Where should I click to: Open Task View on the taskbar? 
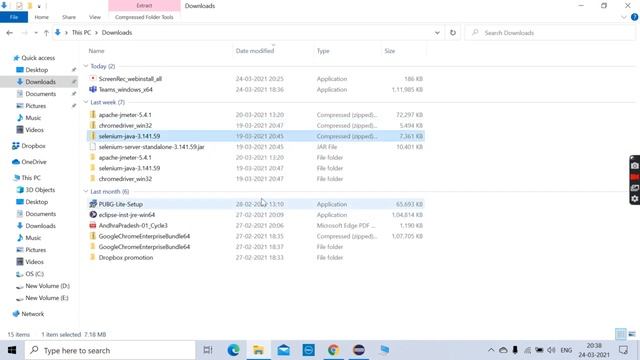[x=208, y=350]
